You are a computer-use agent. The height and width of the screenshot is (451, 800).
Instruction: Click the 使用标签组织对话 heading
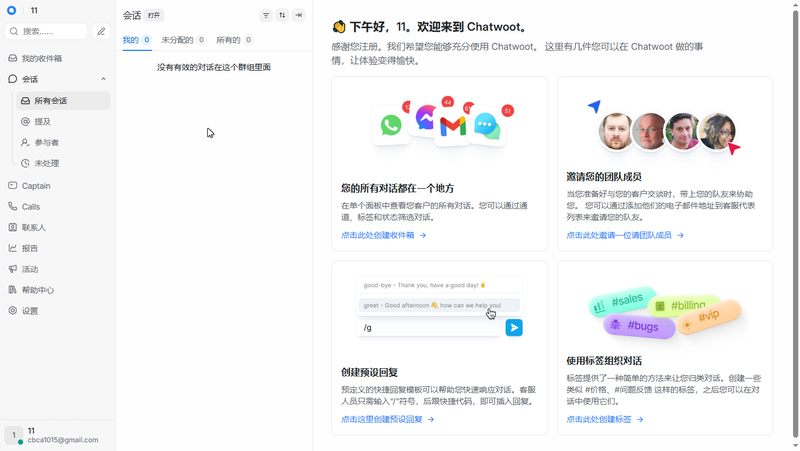tap(604, 361)
